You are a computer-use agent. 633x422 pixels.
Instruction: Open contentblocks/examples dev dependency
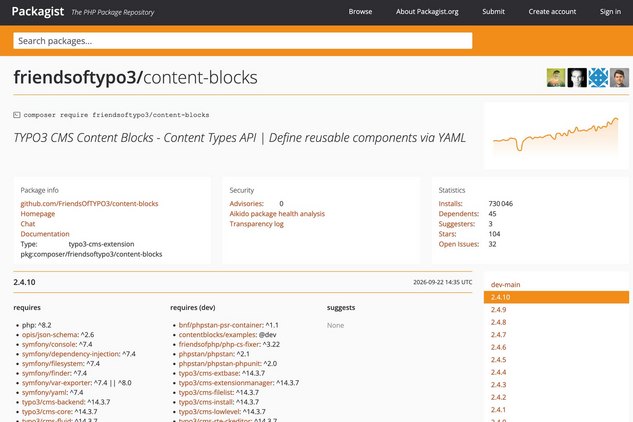click(x=217, y=334)
